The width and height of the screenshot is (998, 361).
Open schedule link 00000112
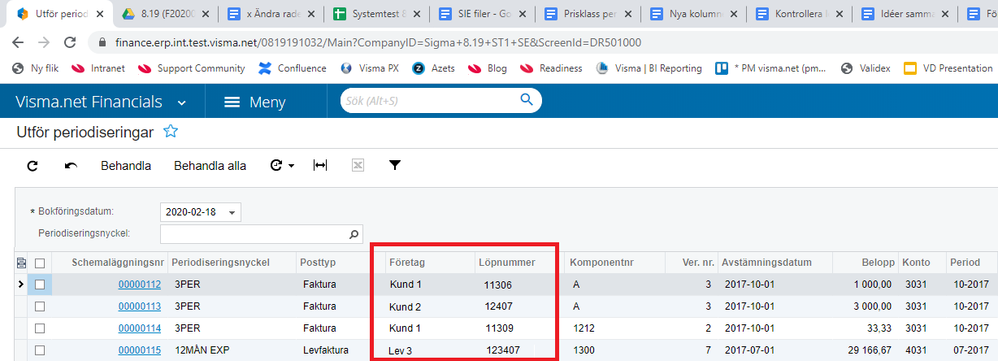tap(139, 285)
